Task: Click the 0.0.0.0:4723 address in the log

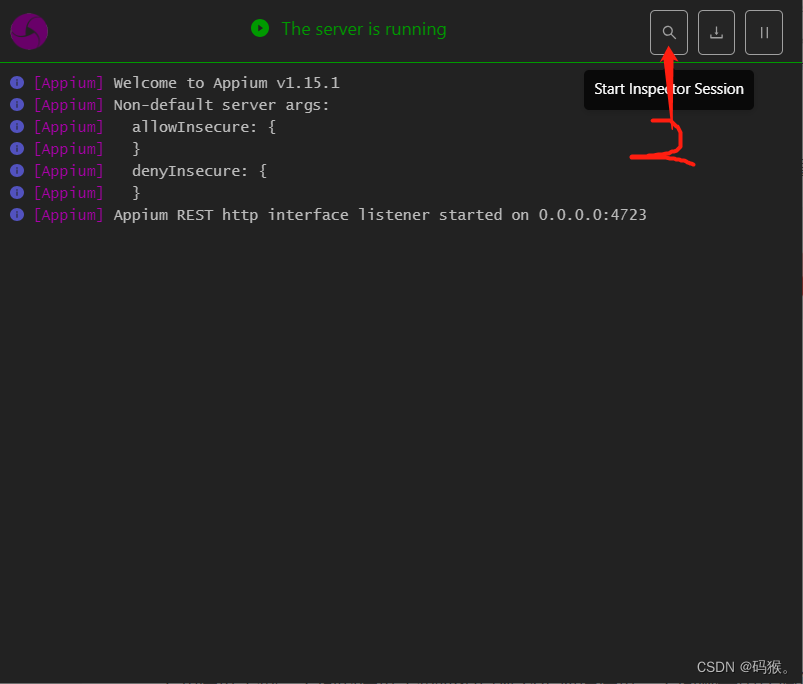Action: [x=592, y=214]
